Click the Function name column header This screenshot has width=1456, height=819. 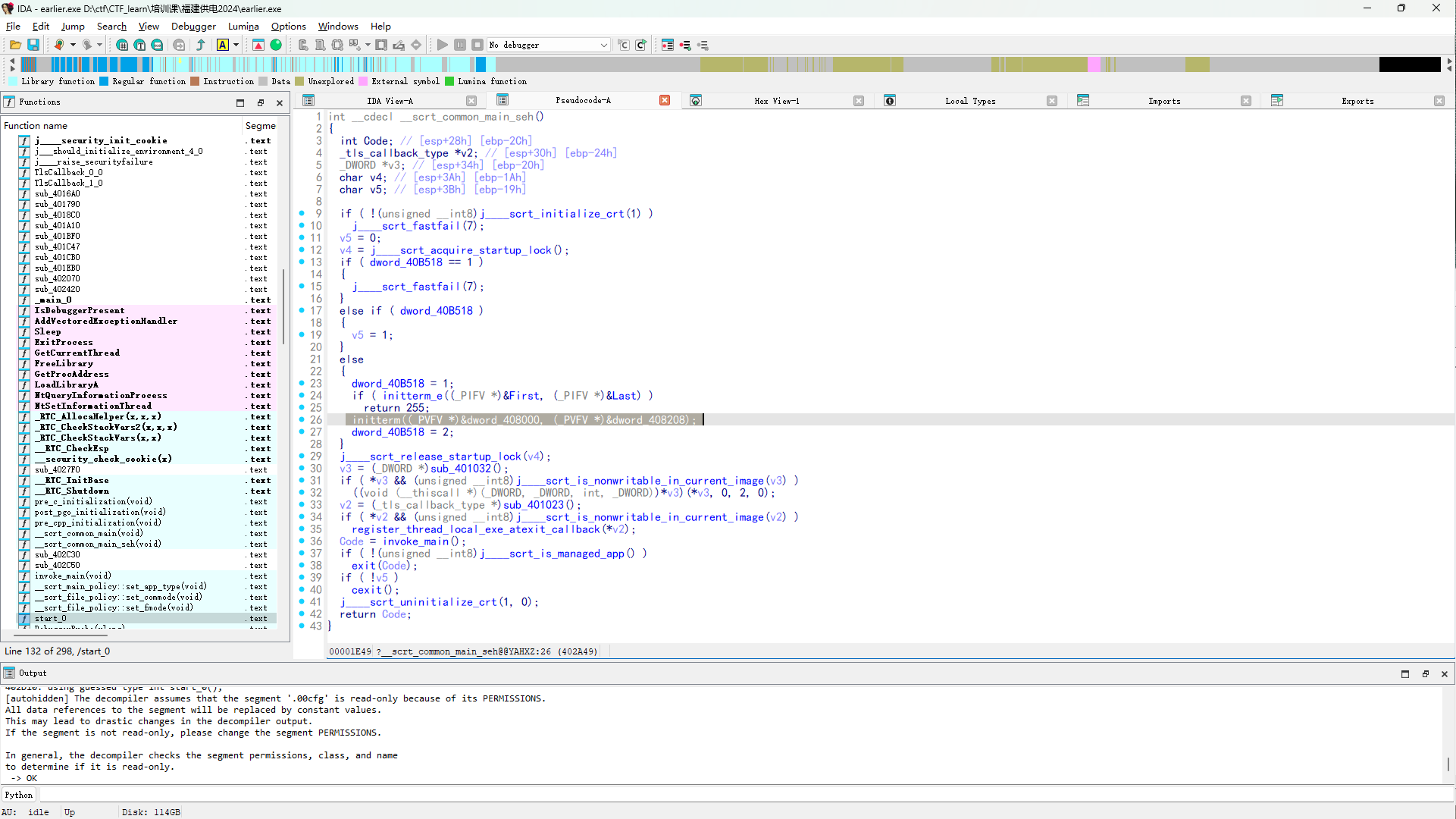click(x=36, y=126)
